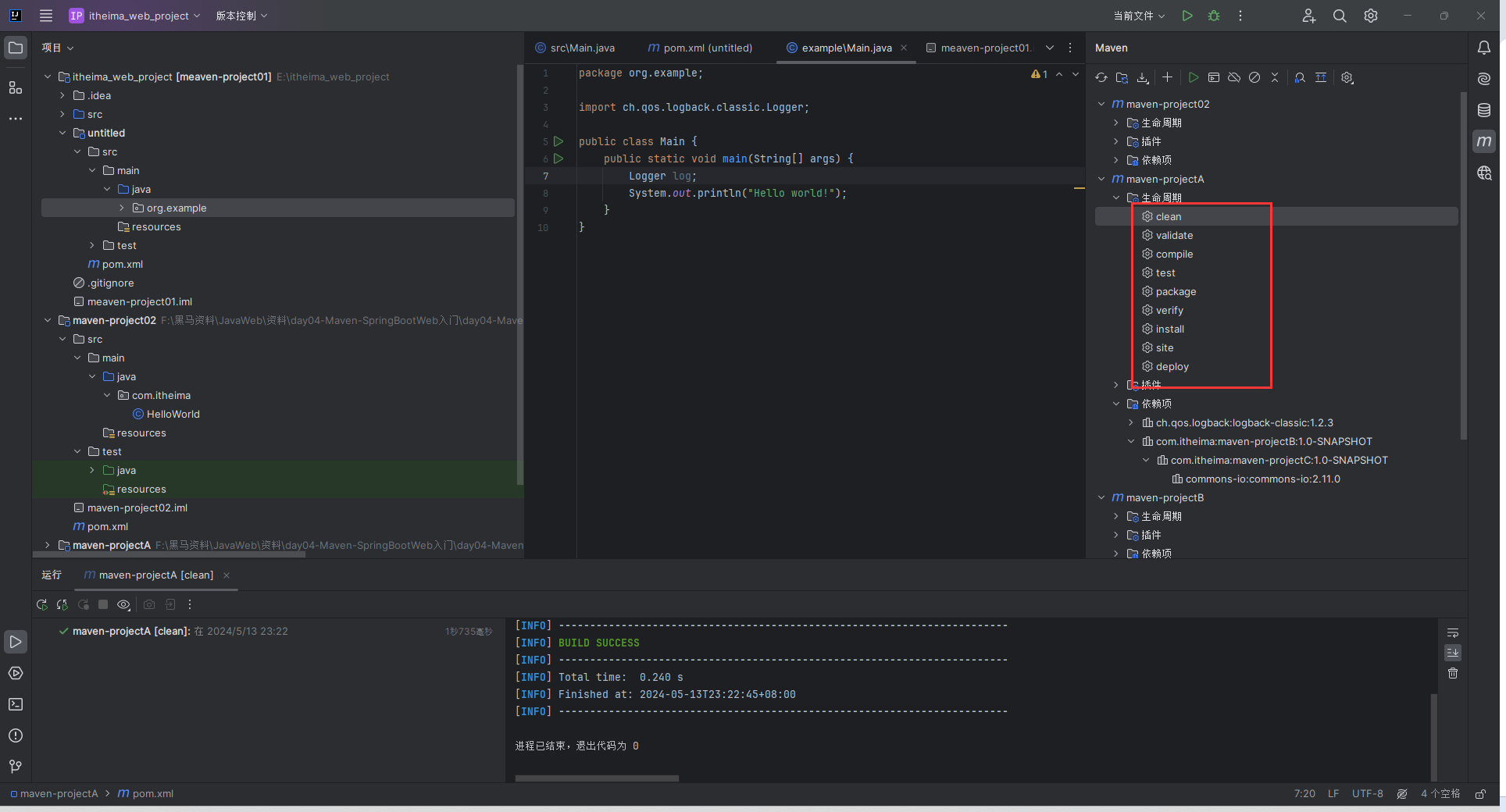Collapse maven-project02 node in Maven panel
The height and width of the screenshot is (812, 1506).
point(1101,104)
